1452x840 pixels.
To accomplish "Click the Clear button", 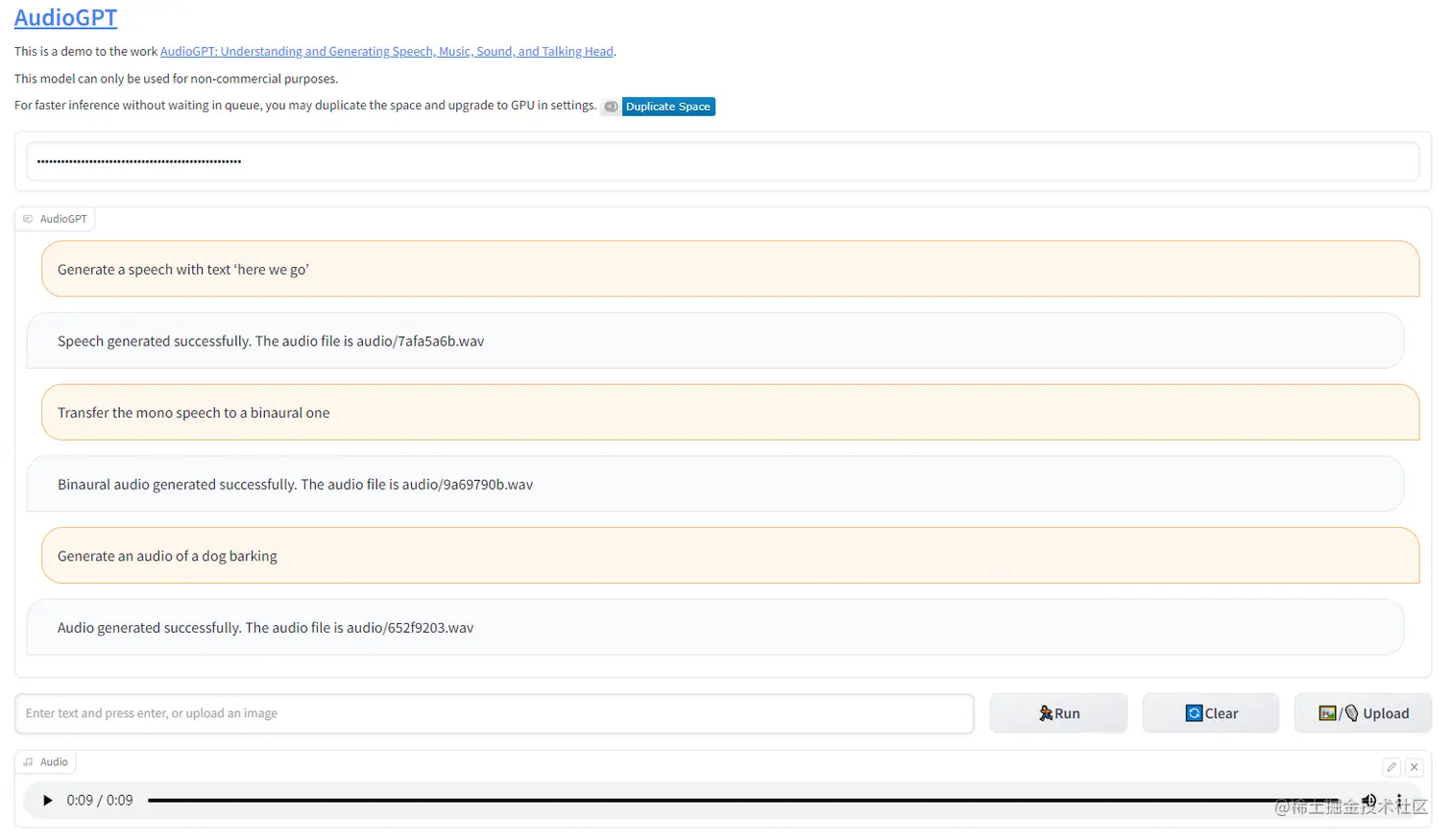I will tap(1211, 713).
